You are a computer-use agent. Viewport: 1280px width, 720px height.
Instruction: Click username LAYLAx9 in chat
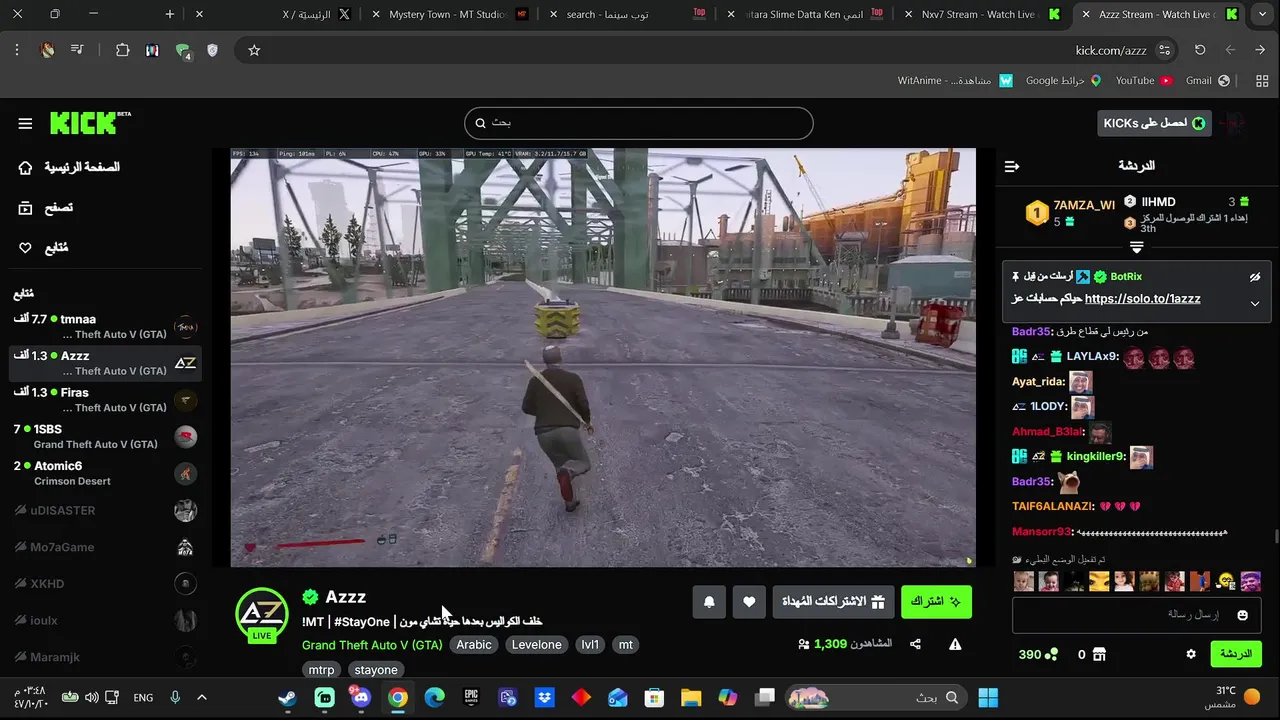point(1092,357)
